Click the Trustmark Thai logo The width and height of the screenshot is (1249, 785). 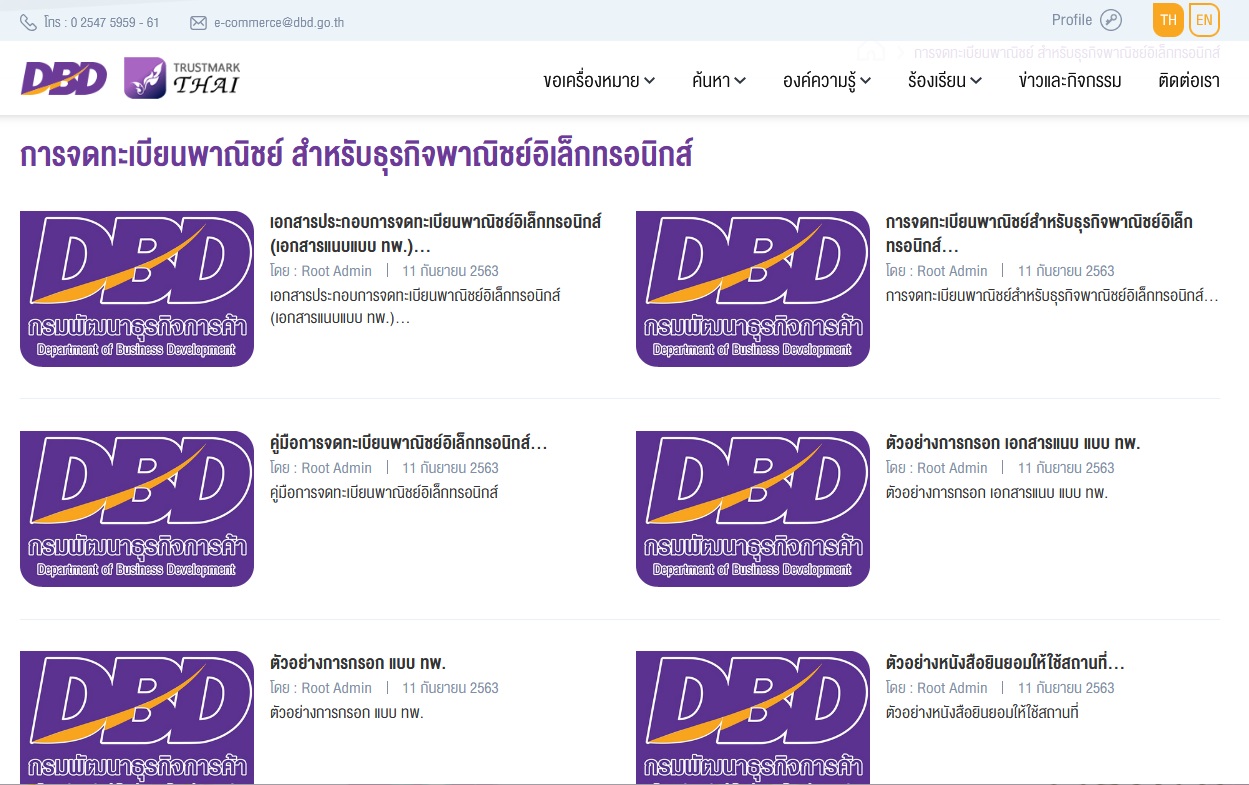click(183, 78)
